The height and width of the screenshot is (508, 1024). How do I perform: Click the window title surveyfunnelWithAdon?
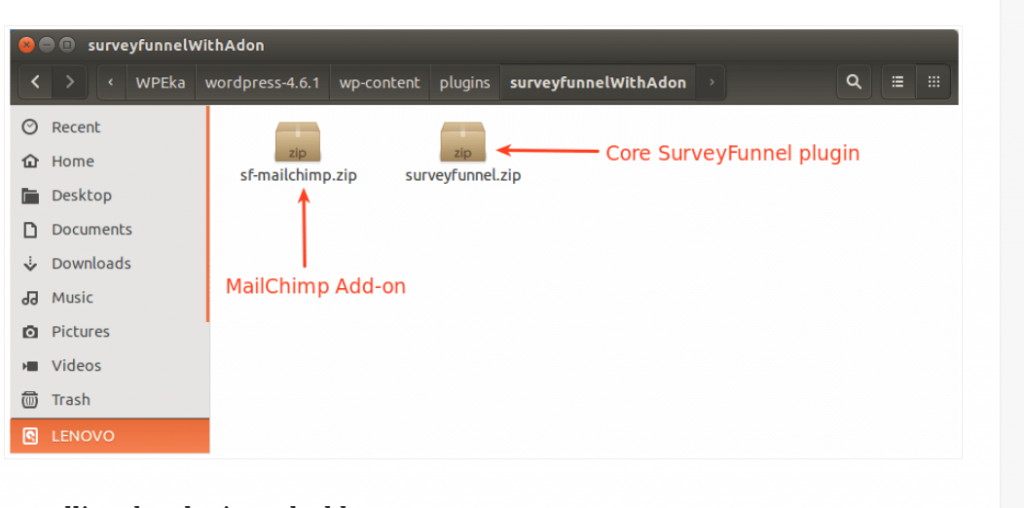176,45
